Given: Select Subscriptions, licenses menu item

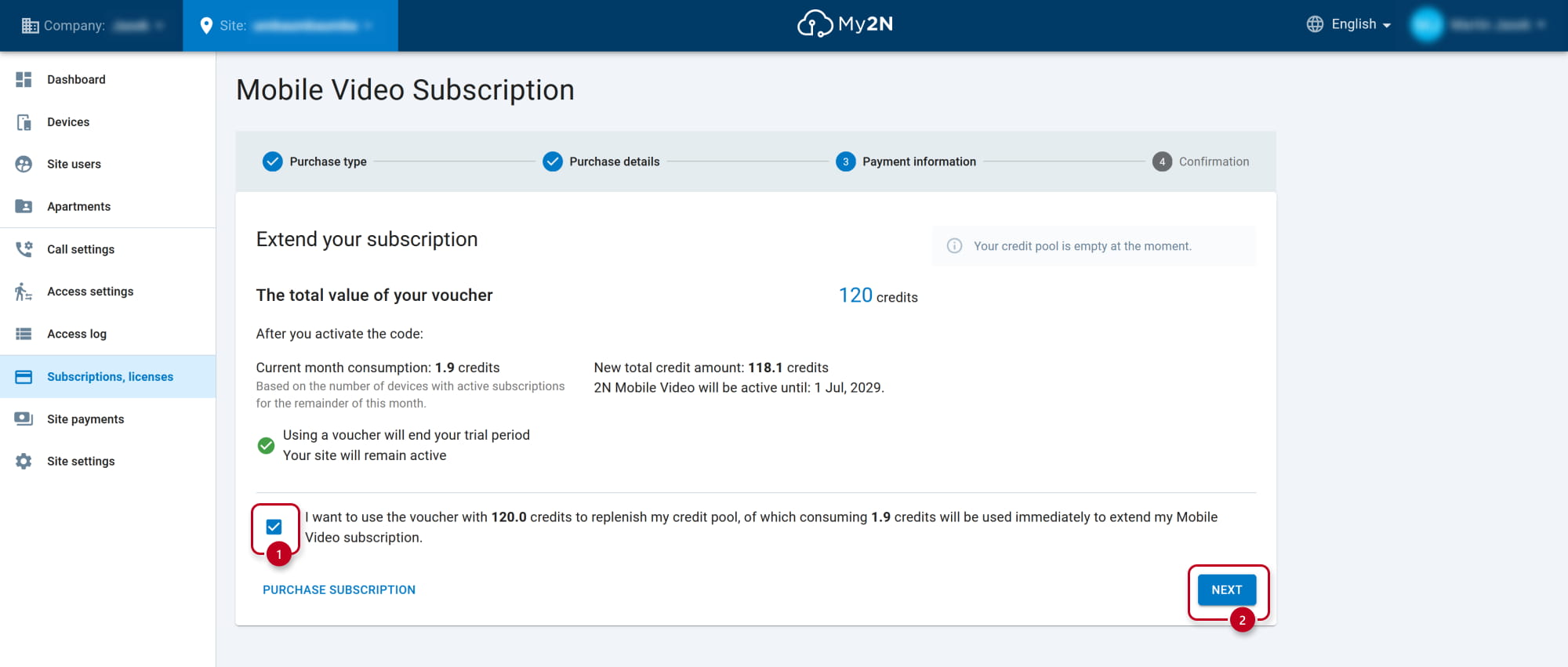Looking at the screenshot, I should pyautogui.click(x=107, y=377).
